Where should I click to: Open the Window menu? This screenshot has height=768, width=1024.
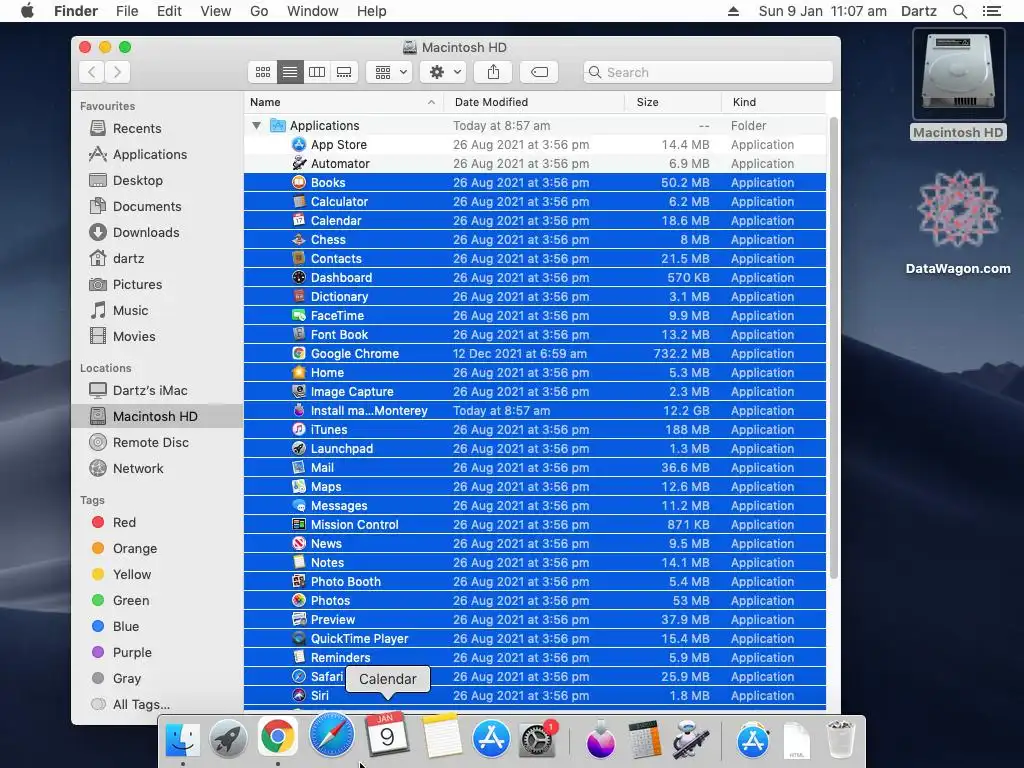pos(313,11)
